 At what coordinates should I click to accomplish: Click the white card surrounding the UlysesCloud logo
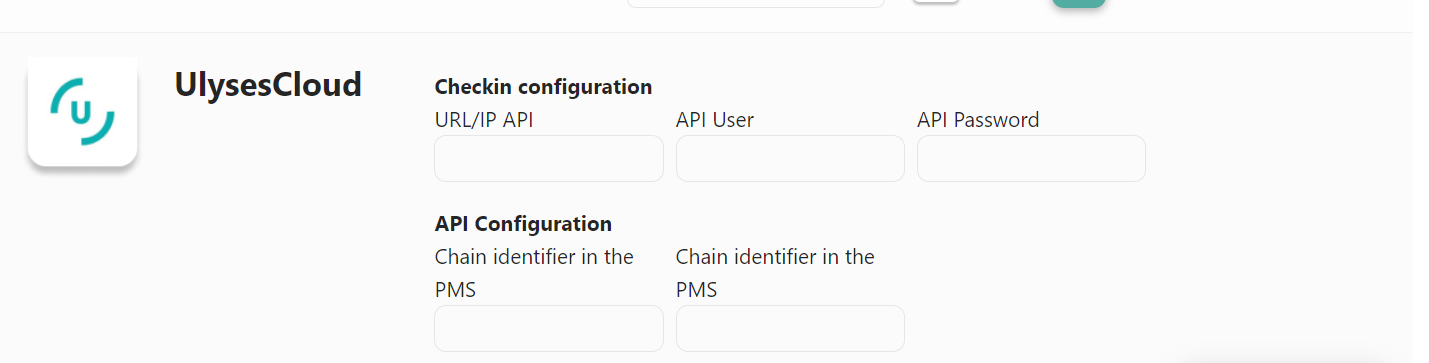pyautogui.click(x=82, y=111)
